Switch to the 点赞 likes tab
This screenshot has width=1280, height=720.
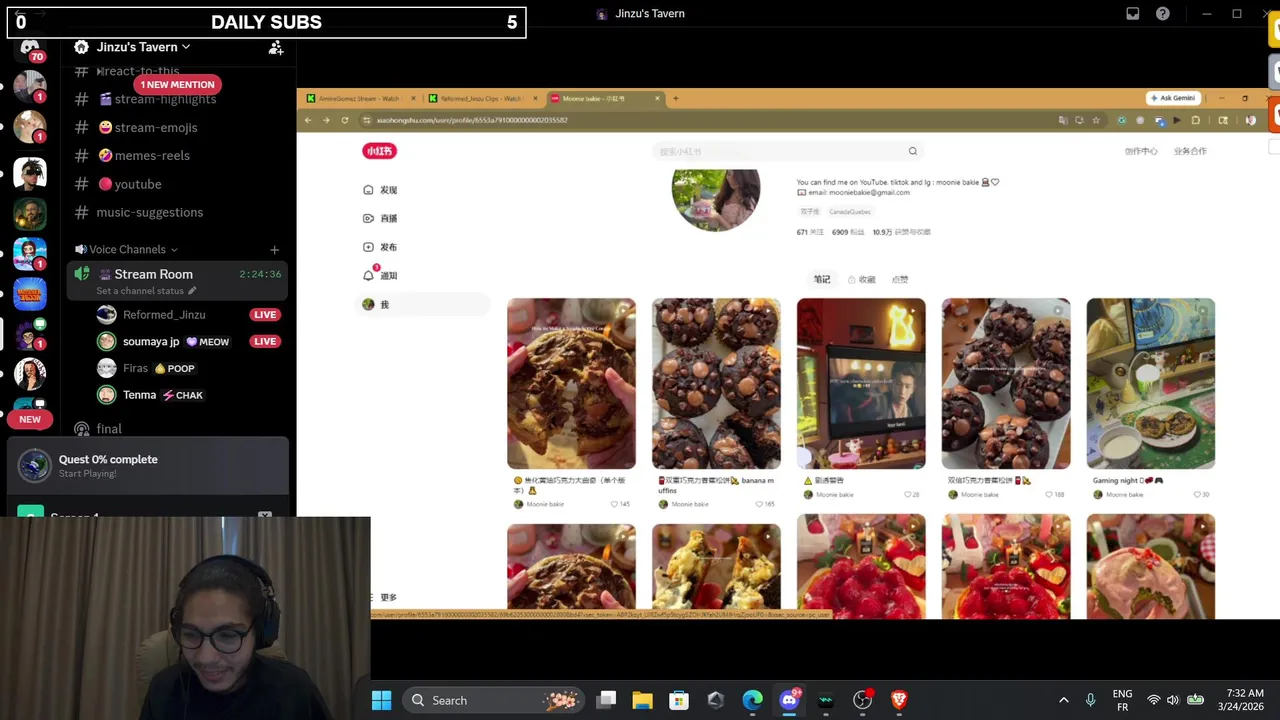click(900, 279)
